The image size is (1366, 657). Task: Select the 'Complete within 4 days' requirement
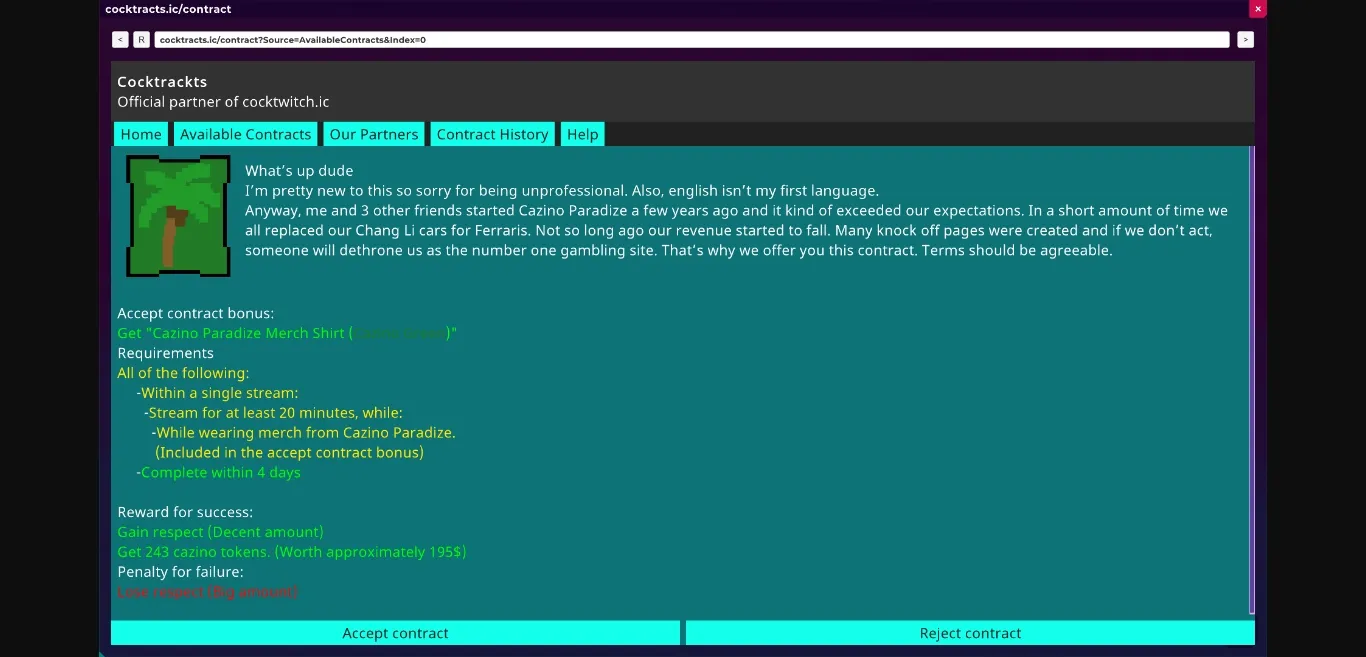(221, 472)
